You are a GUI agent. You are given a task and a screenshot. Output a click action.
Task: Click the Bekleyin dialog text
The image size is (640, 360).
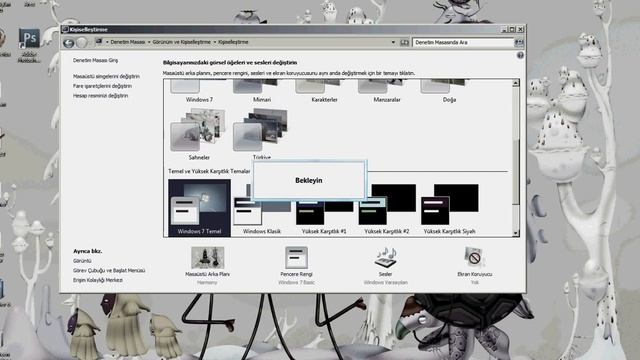coord(309,180)
